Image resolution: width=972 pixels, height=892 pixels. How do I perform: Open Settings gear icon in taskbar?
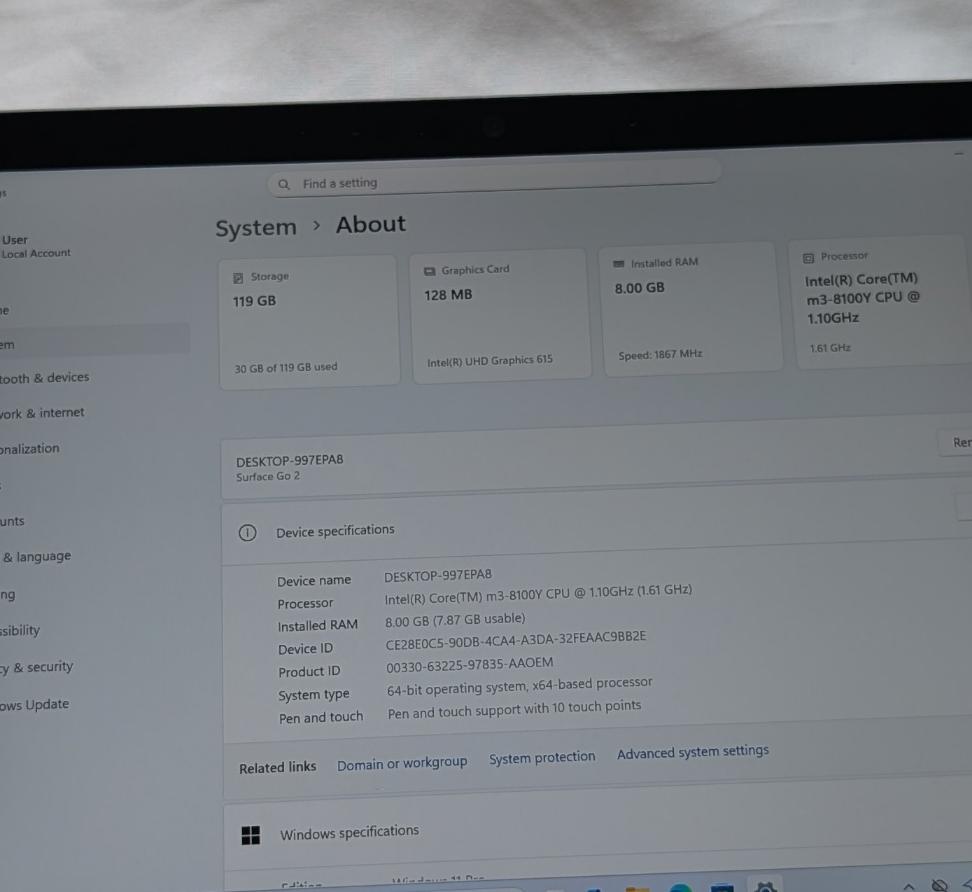coord(765,886)
